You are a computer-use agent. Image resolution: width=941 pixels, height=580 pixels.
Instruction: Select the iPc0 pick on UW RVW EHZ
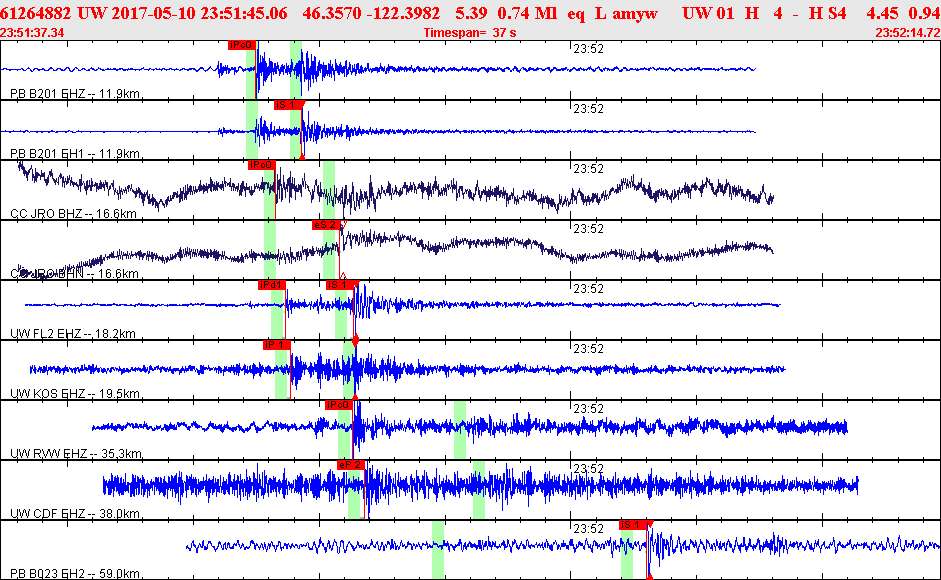tap(337, 405)
